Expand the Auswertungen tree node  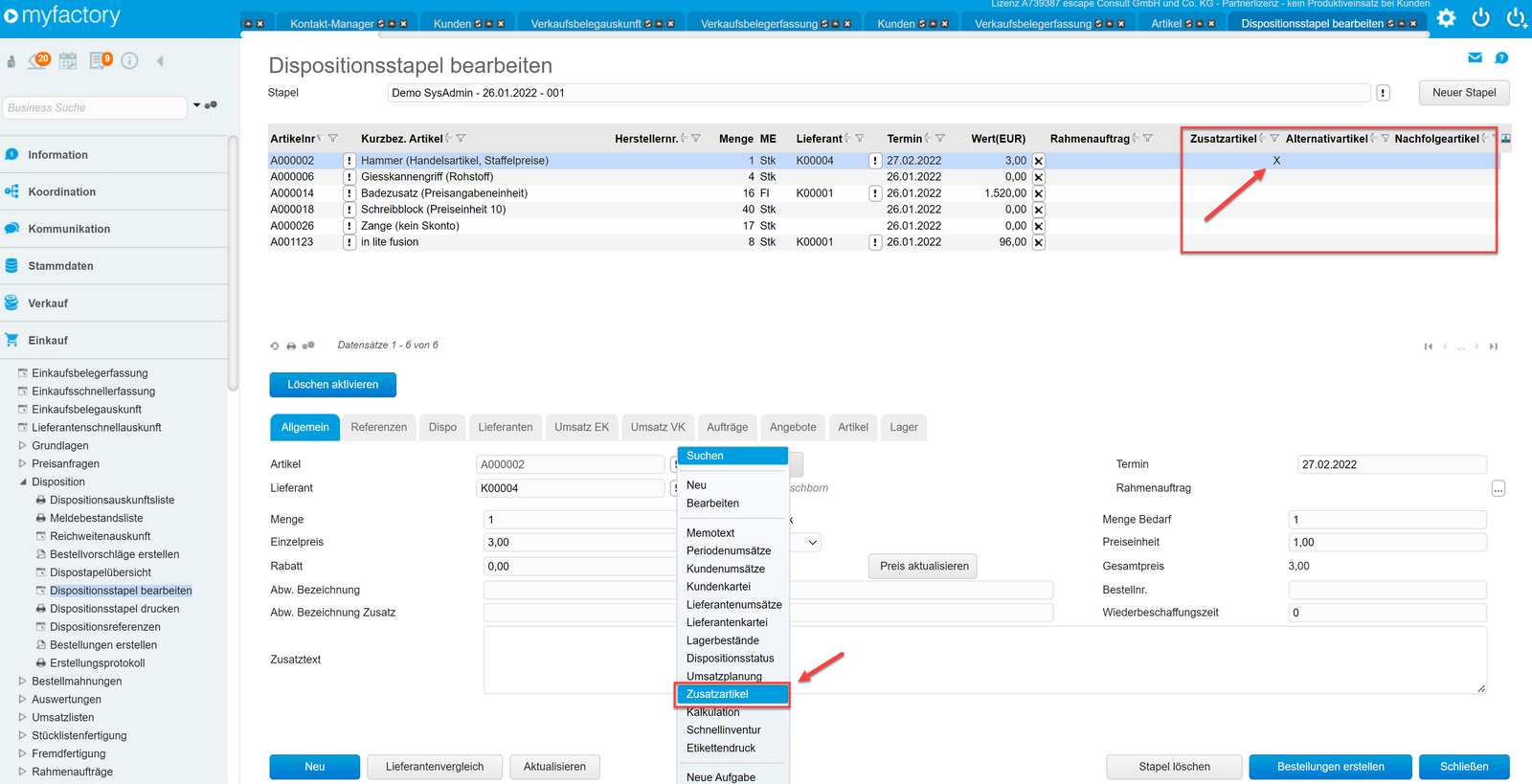(23, 700)
